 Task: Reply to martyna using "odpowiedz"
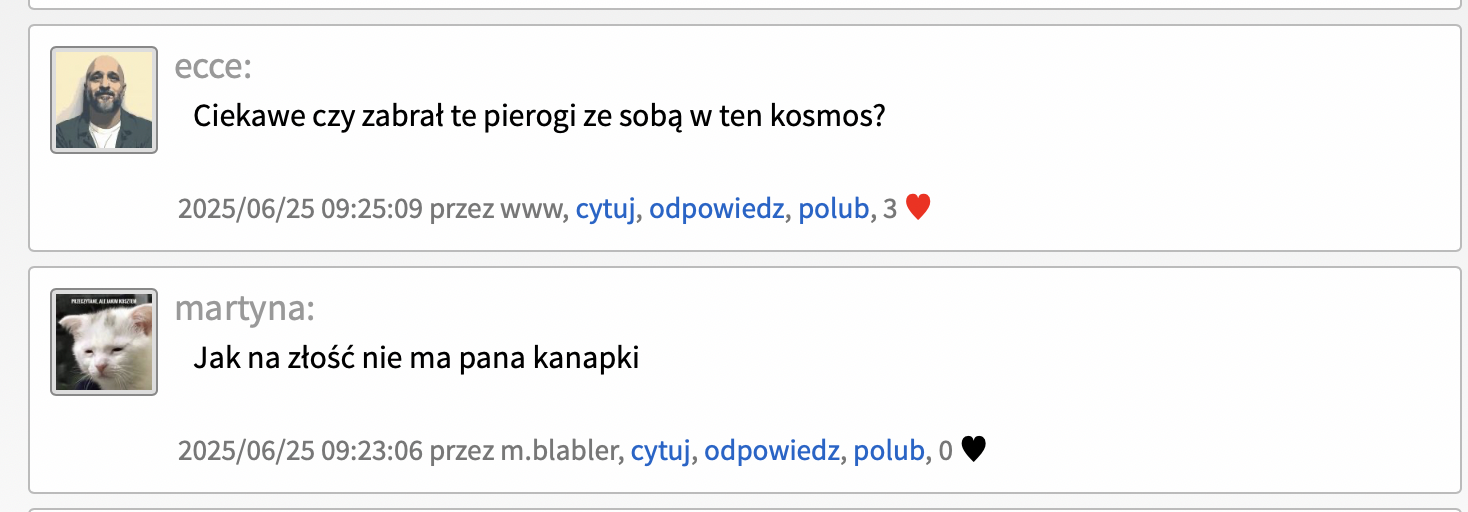771,452
